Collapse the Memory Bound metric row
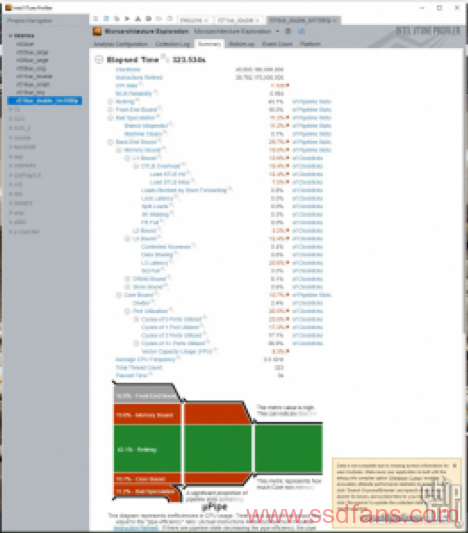The height and width of the screenshot is (533, 468). (119, 150)
